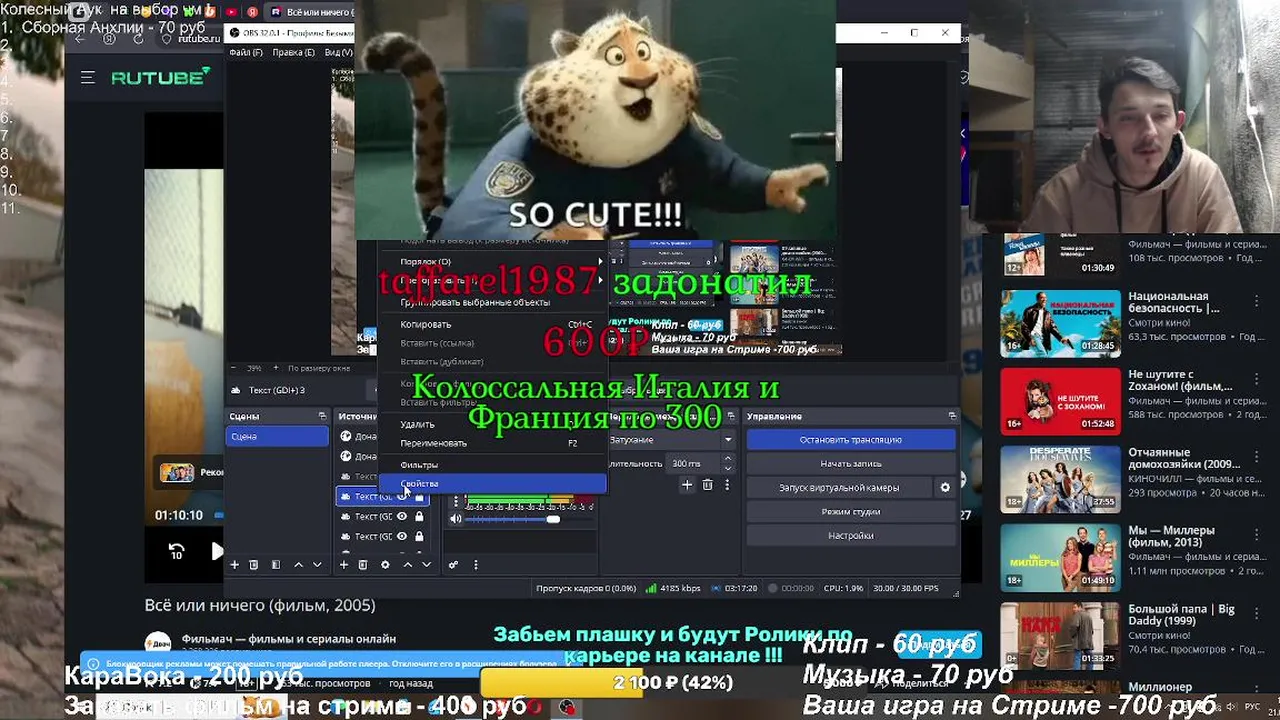Open the Правка menu in OBS
The width and height of the screenshot is (1280, 720).
click(293, 52)
